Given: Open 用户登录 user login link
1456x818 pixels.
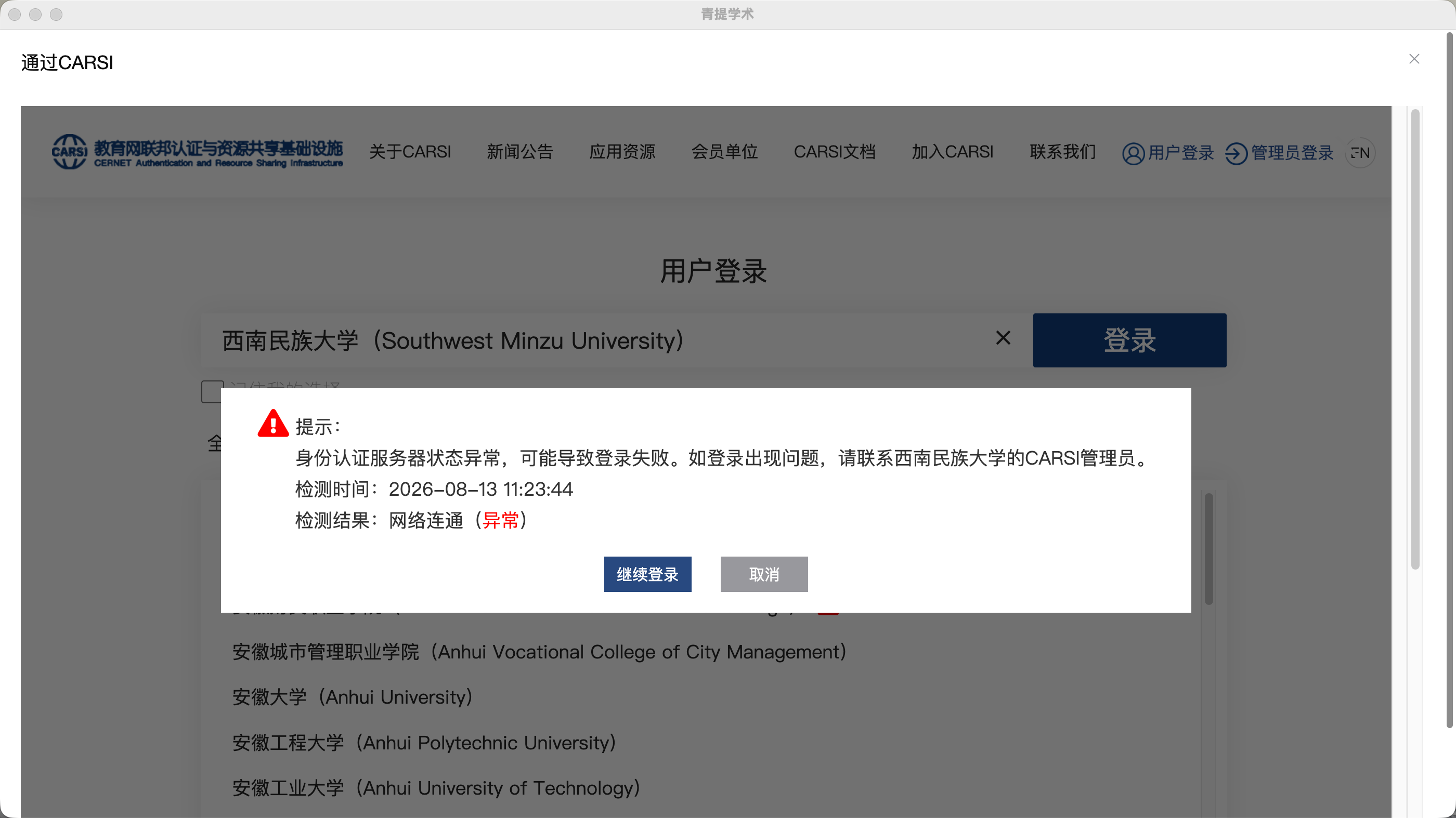Looking at the screenshot, I should tap(1168, 152).
